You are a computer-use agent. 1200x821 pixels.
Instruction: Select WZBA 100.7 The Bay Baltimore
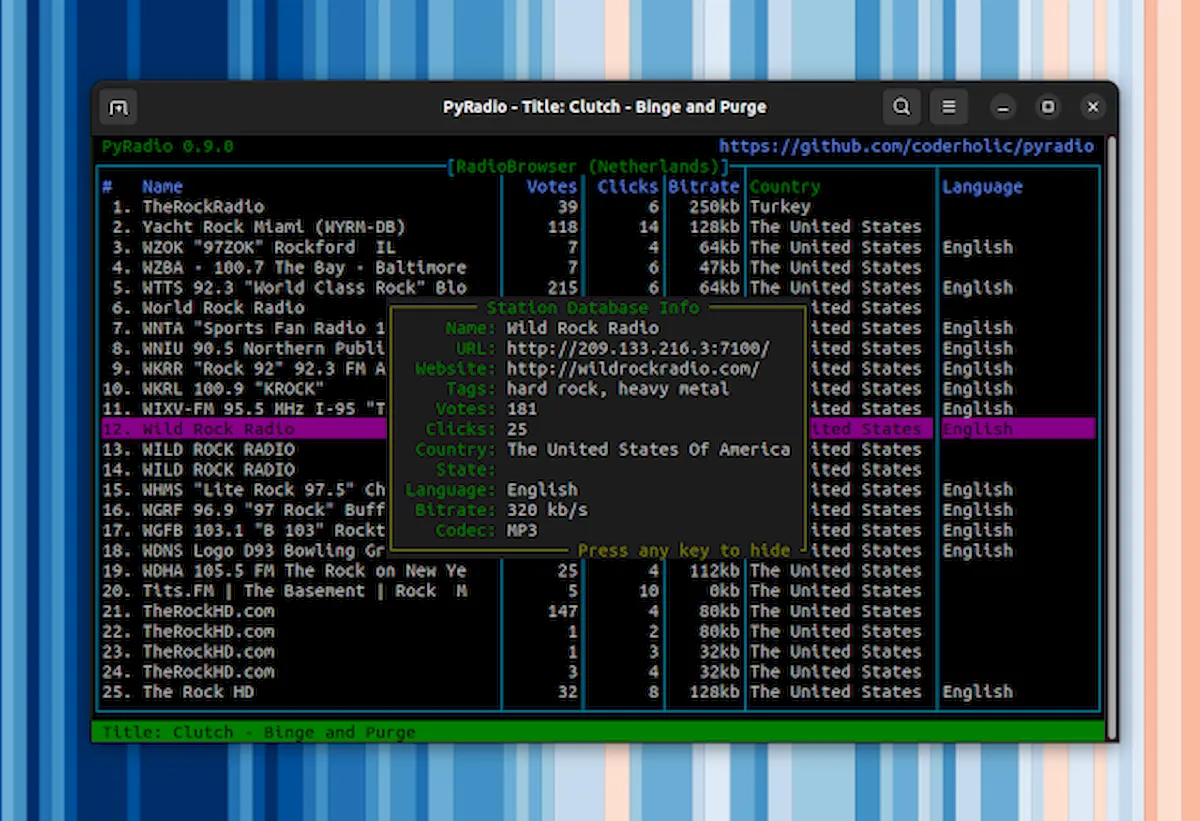coord(598,268)
